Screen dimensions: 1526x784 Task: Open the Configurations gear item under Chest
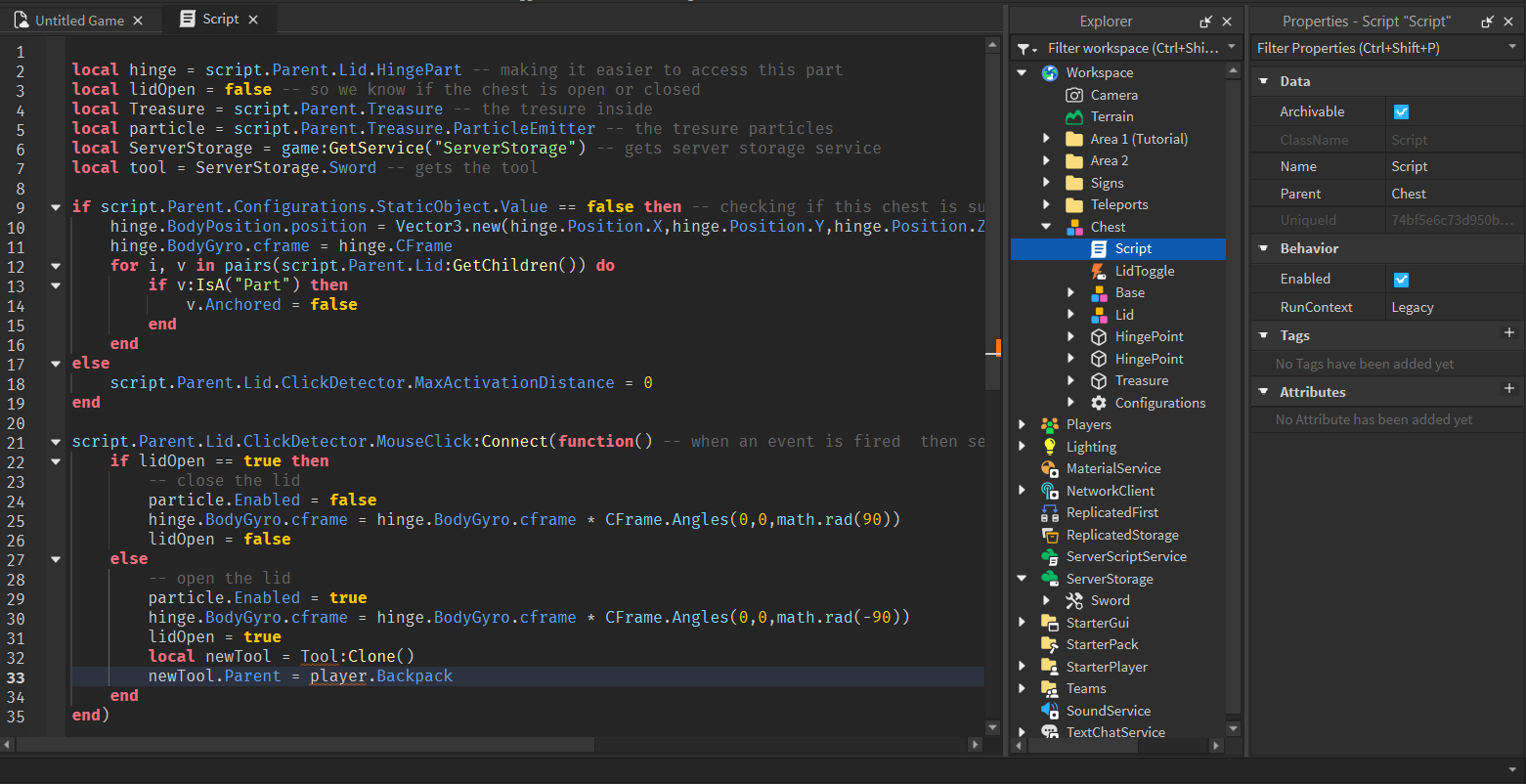[1099, 402]
